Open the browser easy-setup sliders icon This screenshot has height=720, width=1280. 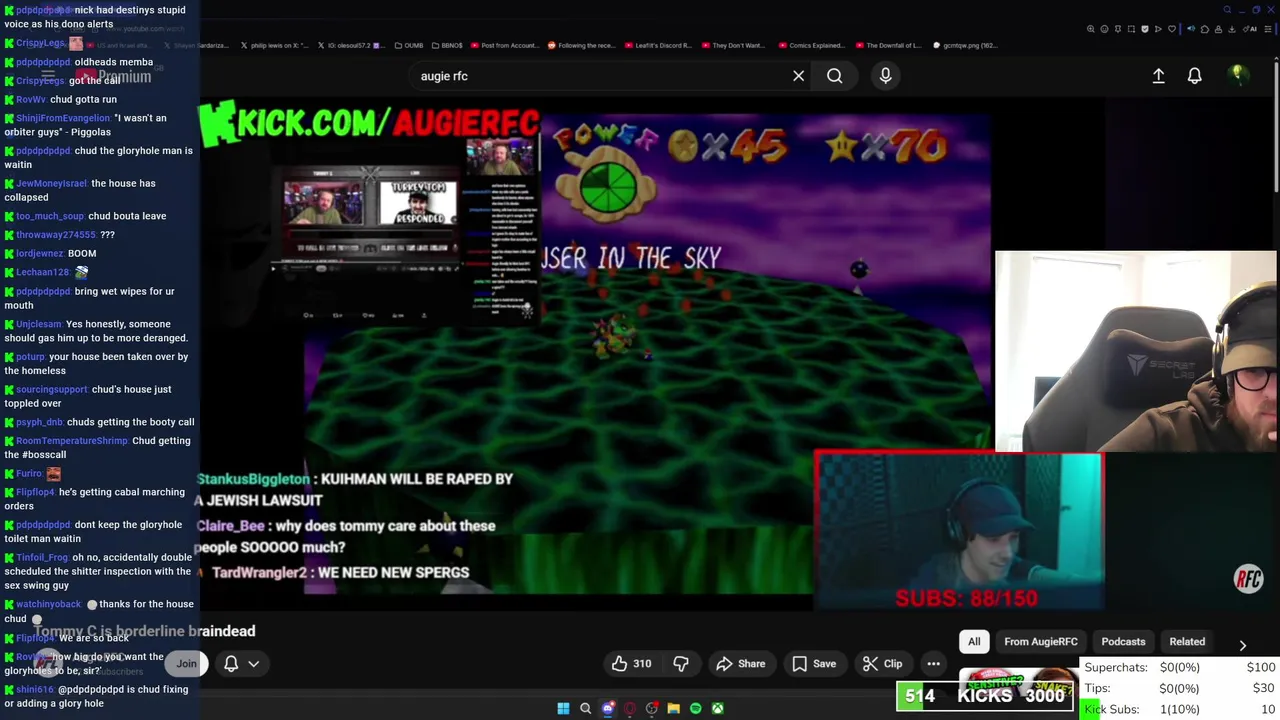tap(1268, 29)
